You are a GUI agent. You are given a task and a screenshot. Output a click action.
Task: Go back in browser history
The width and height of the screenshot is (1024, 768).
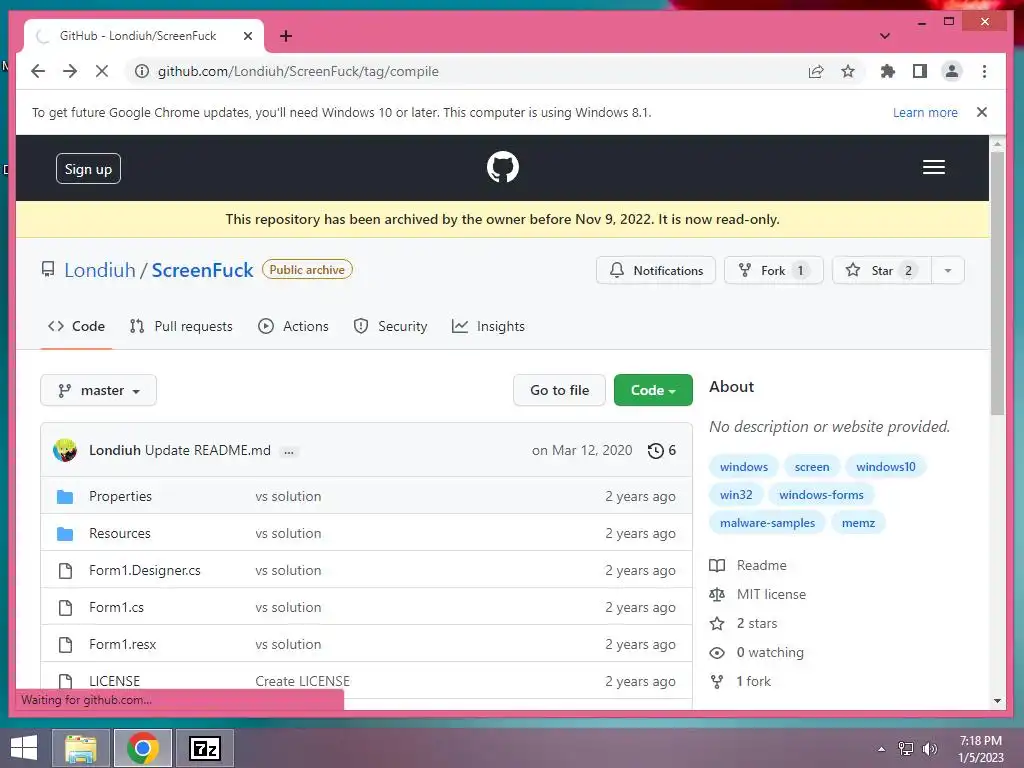(x=38, y=71)
